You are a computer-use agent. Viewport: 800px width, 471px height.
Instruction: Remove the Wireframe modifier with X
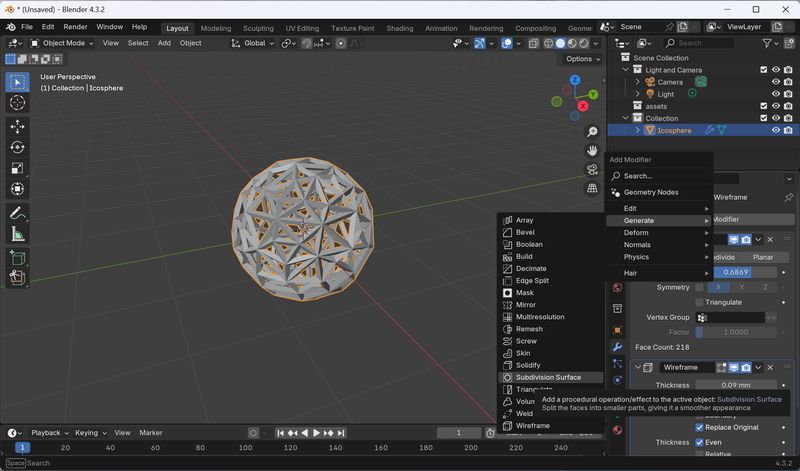[x=770, y=367]
